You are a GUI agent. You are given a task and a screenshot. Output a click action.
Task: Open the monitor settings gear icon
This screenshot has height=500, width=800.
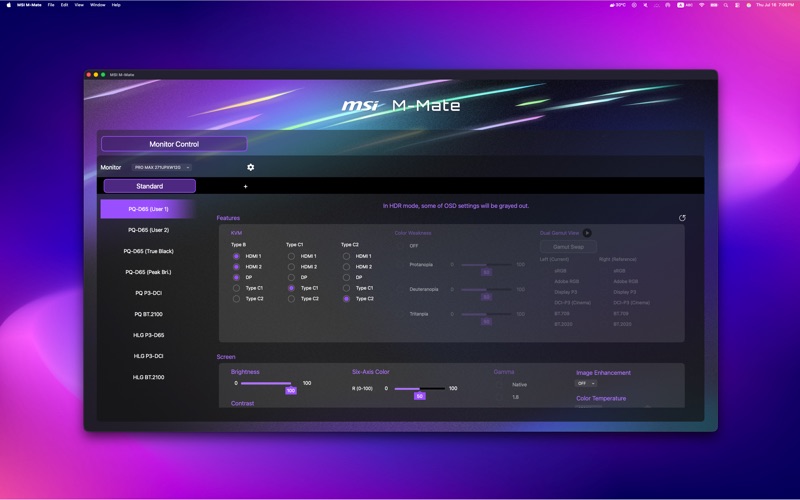pyautogui.click(x=251, y=167)
